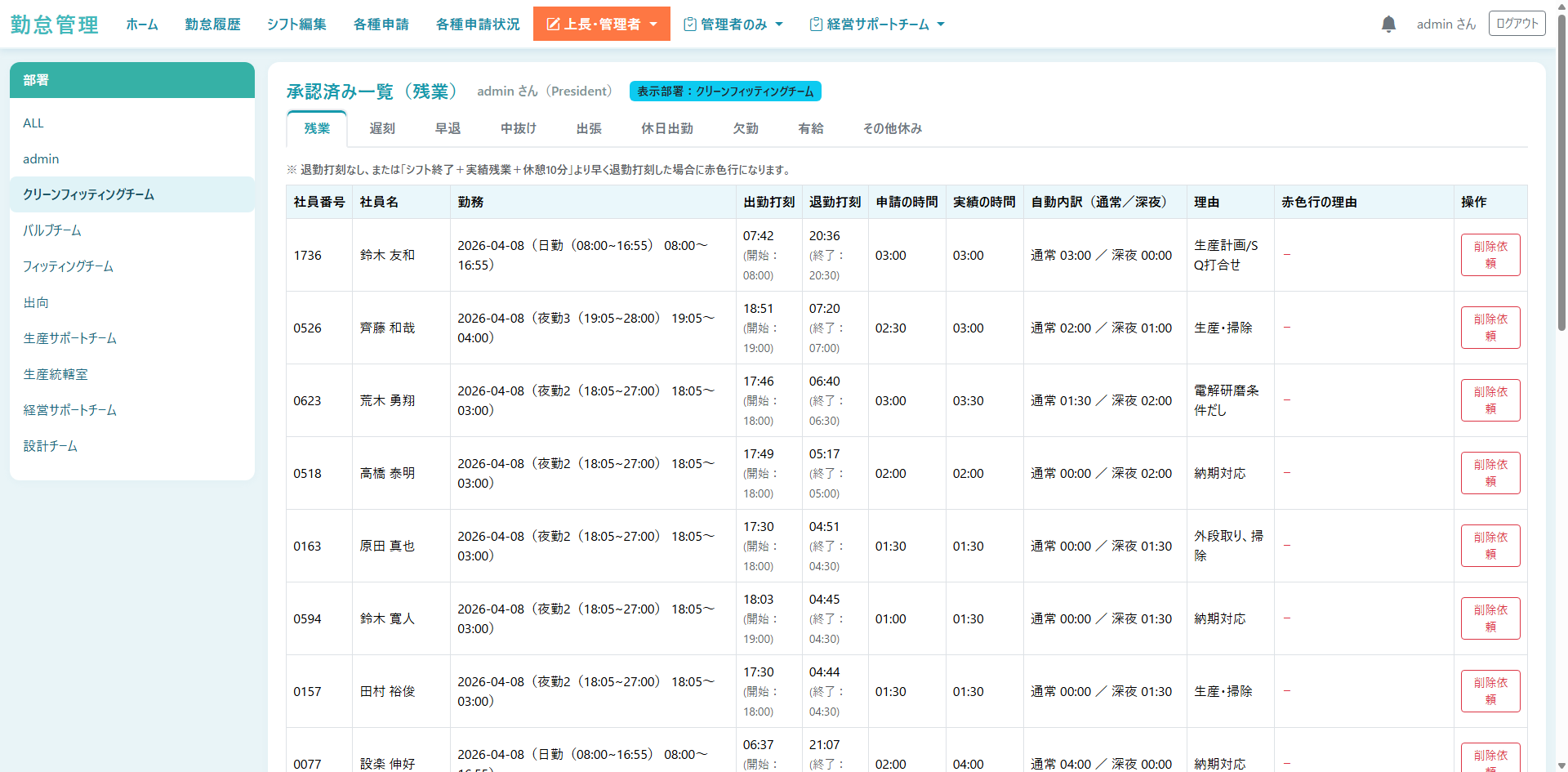Click 削除依頼 for 鈴木 寛人
1568x772 pixels.
point(1490,618)
